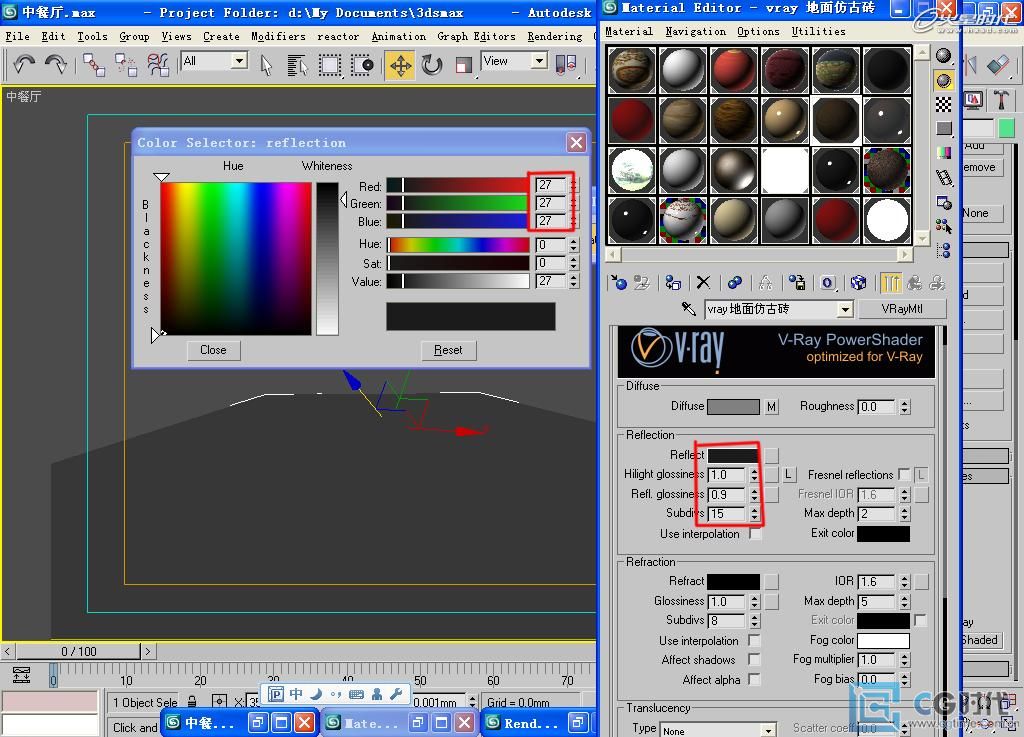The image size is (1024, 737).
Task: Click Close in the Color Selector
Action: point(213,350)
